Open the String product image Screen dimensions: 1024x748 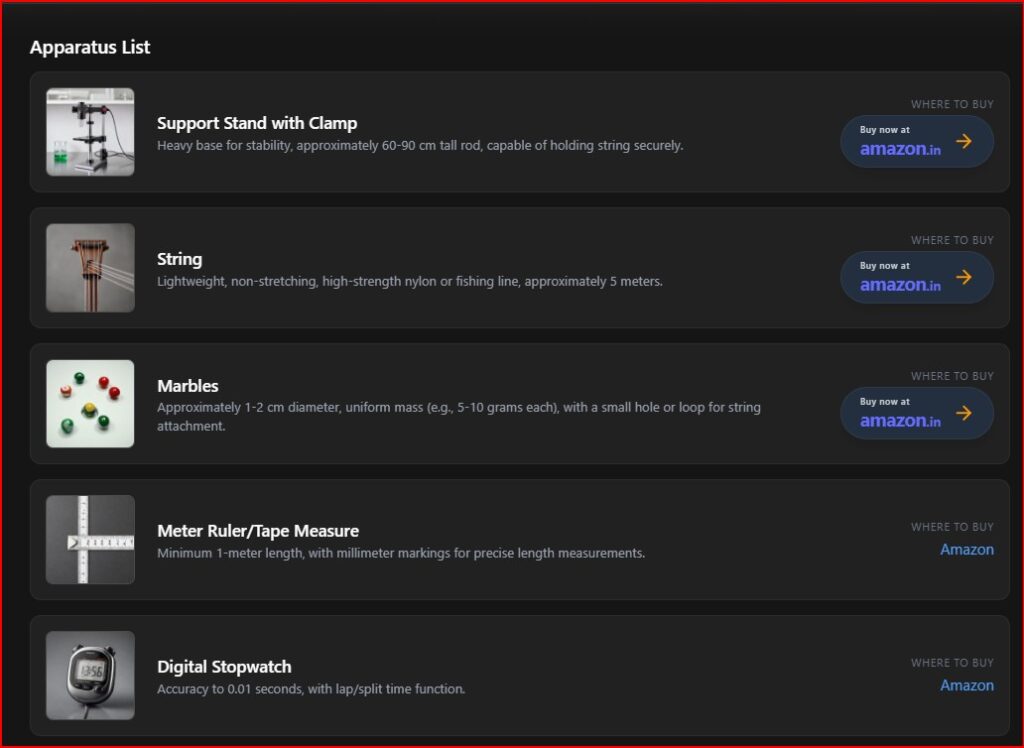coord(90,268)
